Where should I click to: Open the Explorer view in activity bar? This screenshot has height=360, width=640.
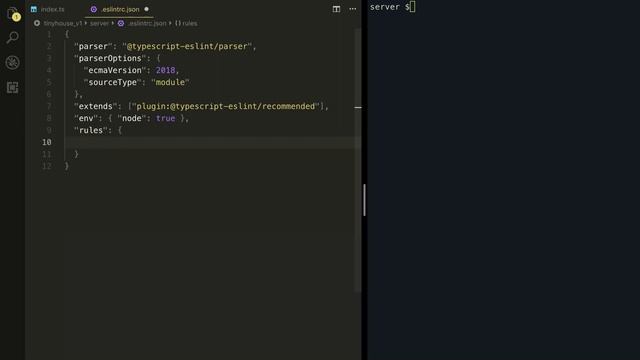click(13, 13)
